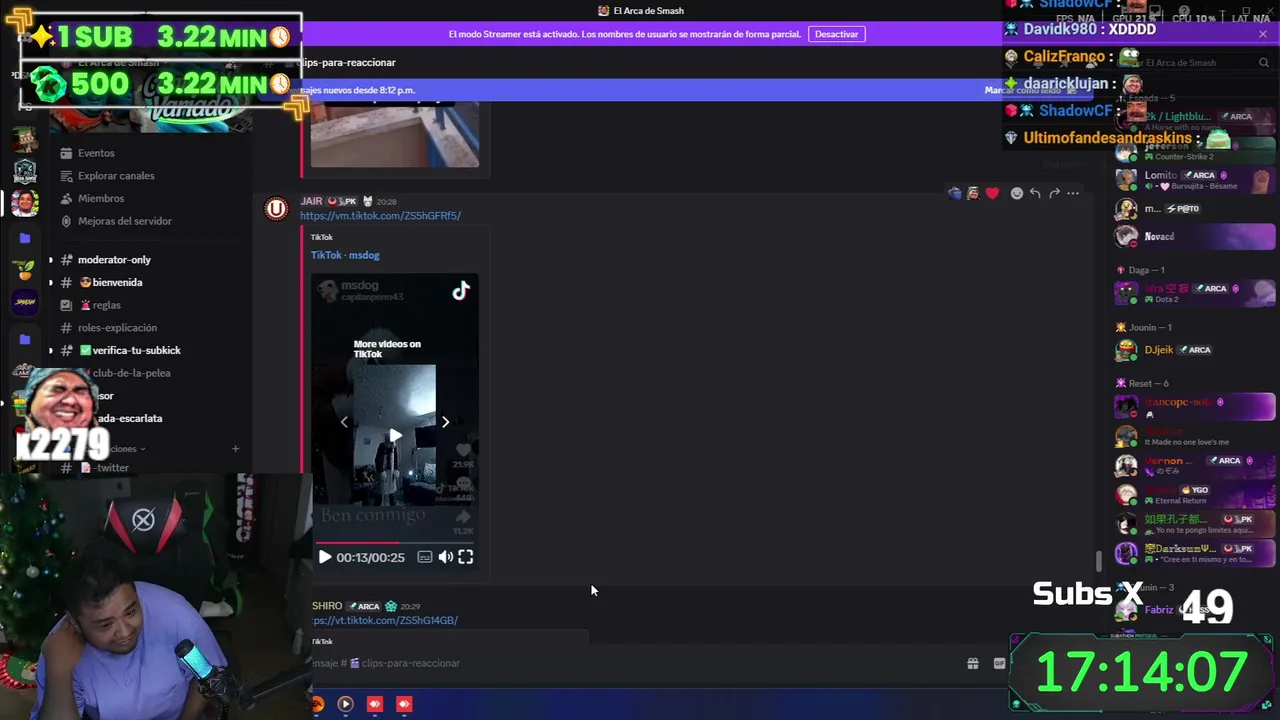Click the JAIR username in the chat

pyautogui.click(x=311, y=201)
